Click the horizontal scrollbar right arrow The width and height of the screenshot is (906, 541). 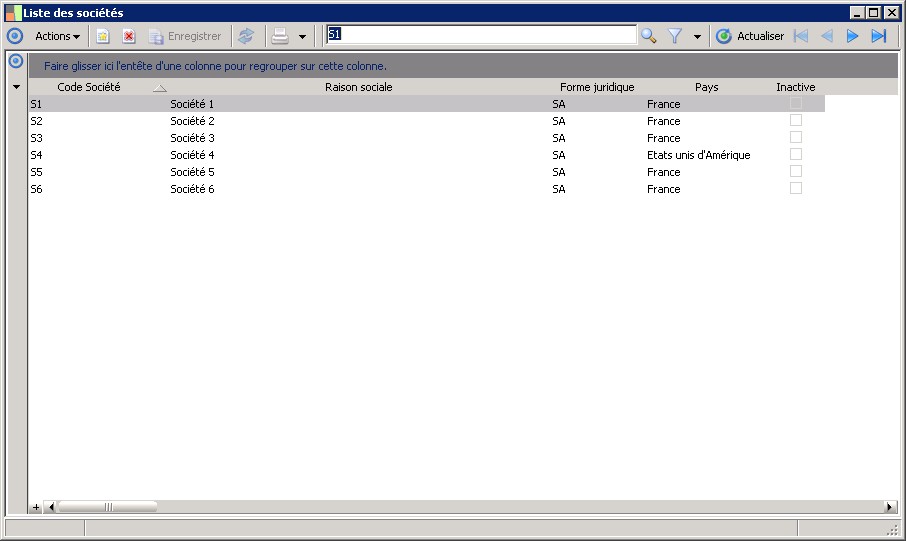tap(890, 507)
